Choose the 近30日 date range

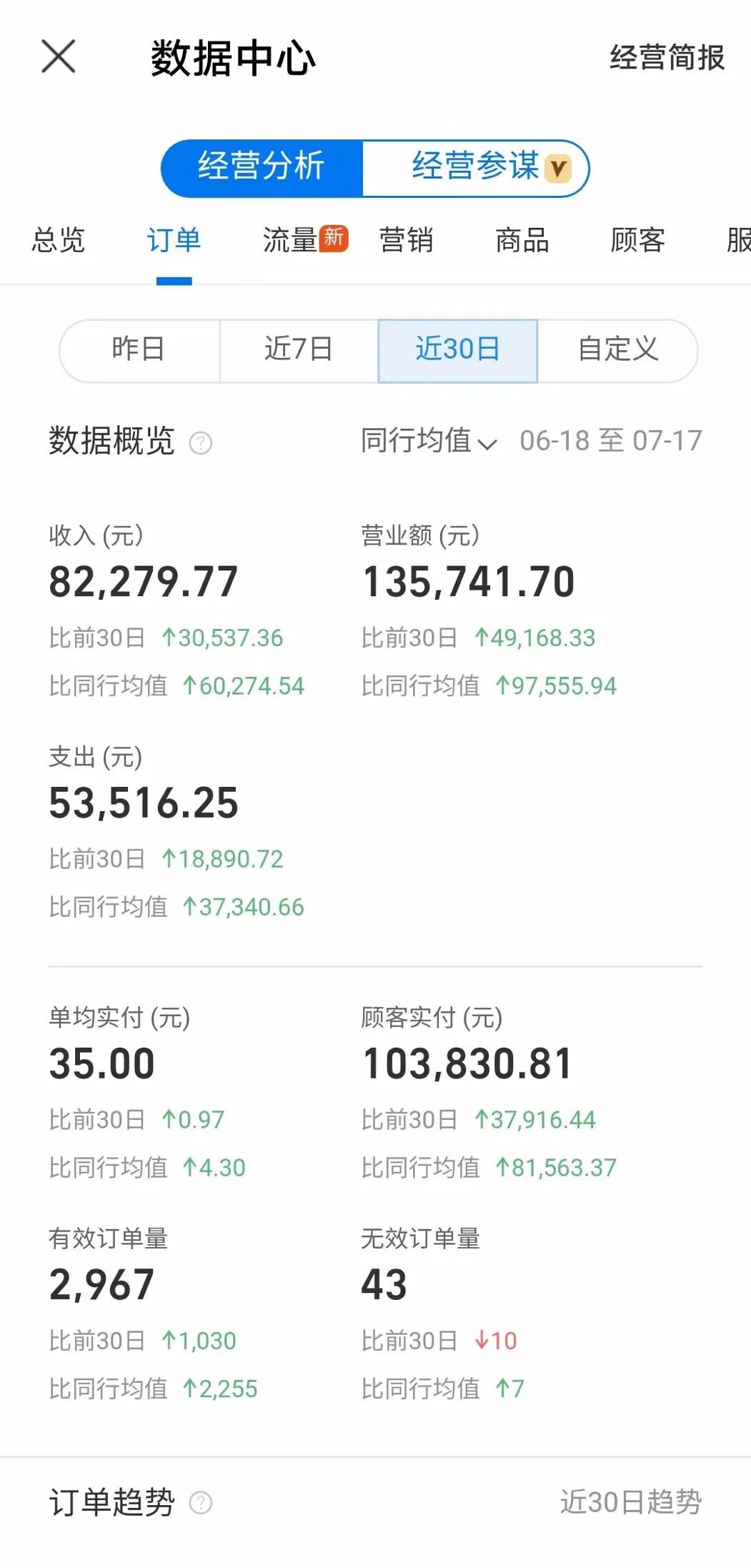457,350
